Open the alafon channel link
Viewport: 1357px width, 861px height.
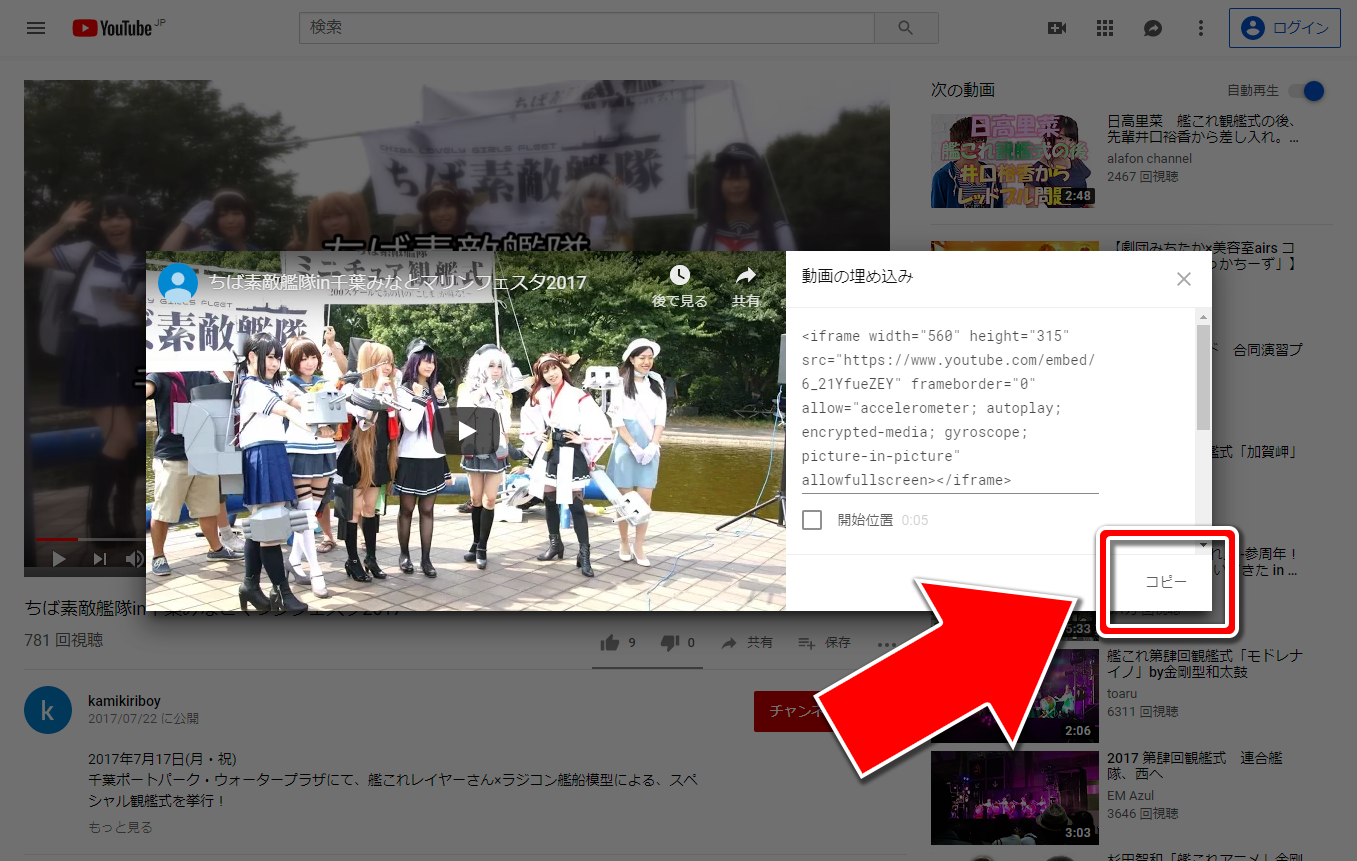click(1149, 158)
